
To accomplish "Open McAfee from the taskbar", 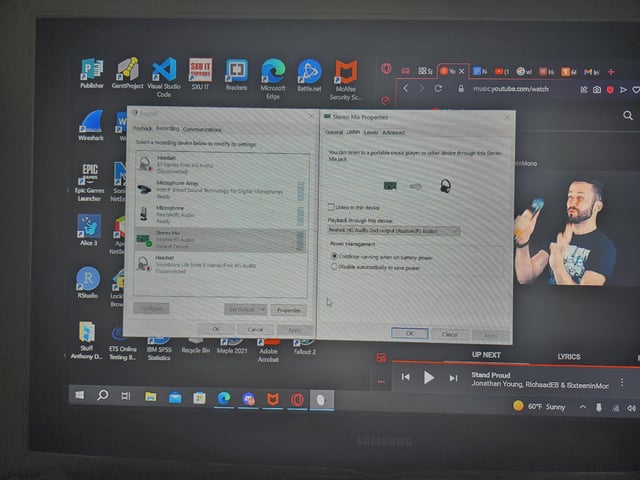I will [273, 399].
